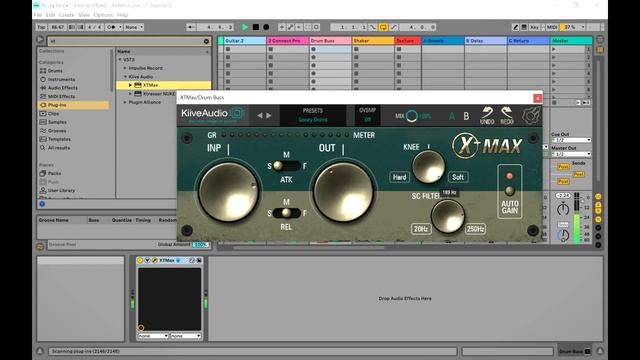The width and height of the screenshot is (640, 360).
Task: Toggle the AUTO GAIN switch
Action: coord(509,191)
